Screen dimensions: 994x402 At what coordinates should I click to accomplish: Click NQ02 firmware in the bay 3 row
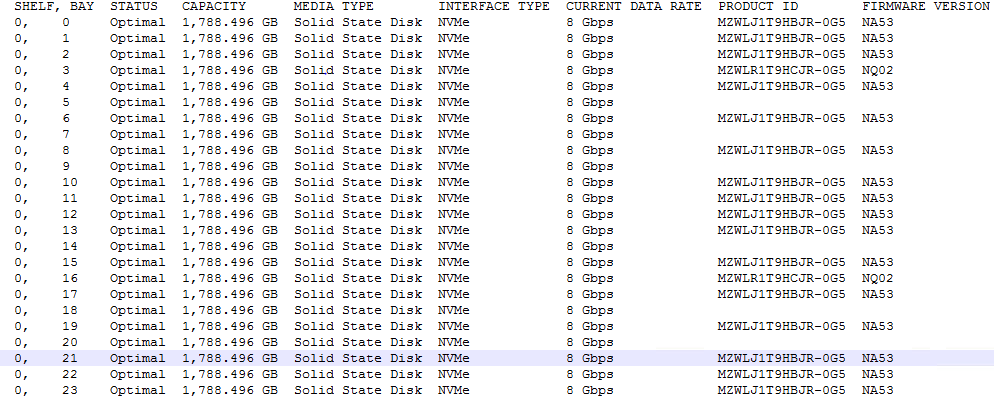click(x=878, y=70)
